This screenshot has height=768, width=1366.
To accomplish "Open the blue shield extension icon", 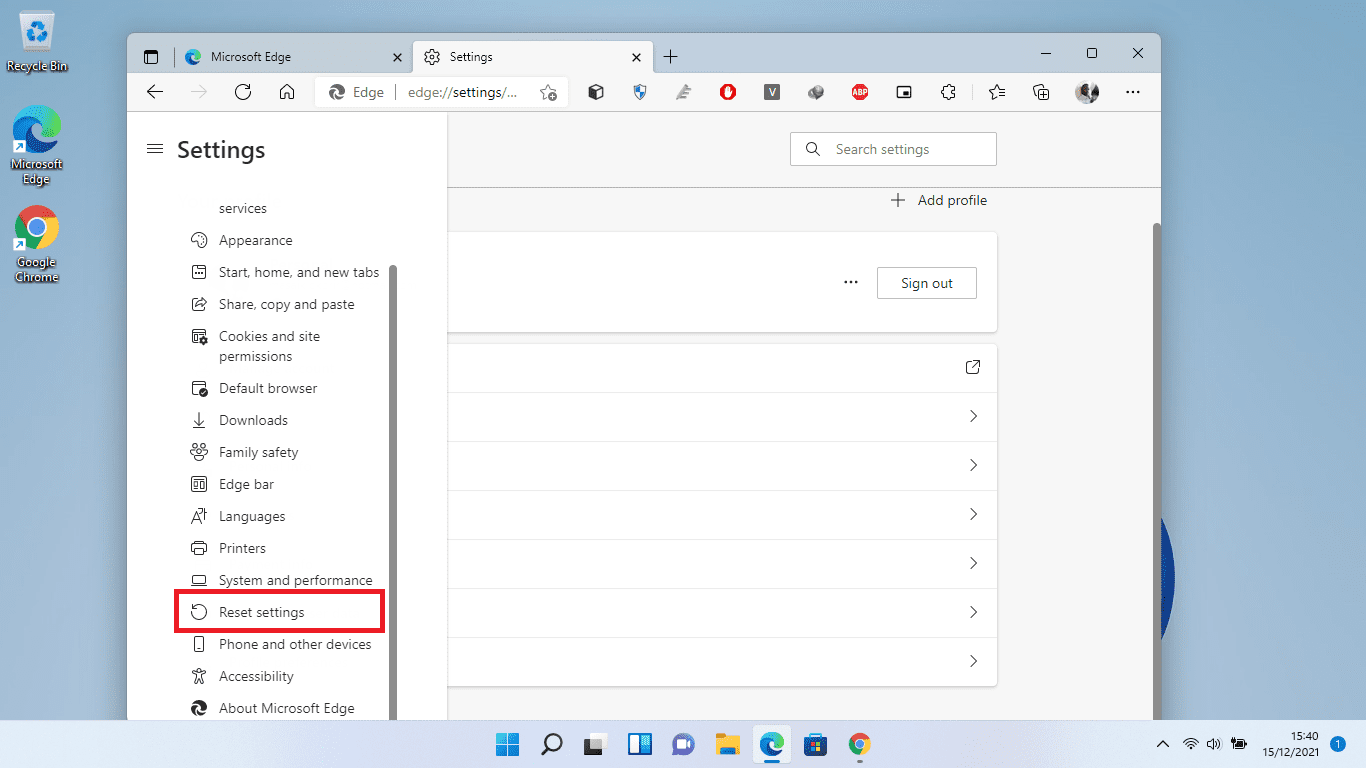I will [640, 92].
